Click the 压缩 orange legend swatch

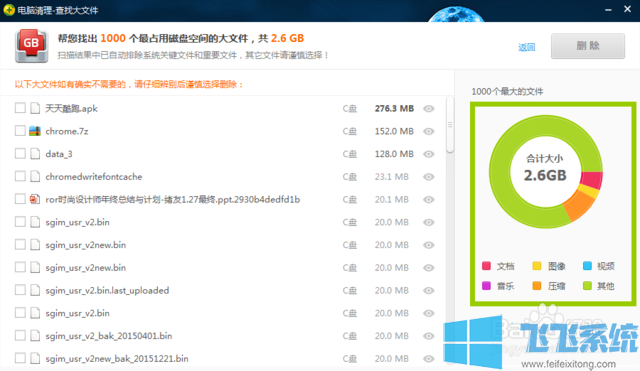[537, 286]
